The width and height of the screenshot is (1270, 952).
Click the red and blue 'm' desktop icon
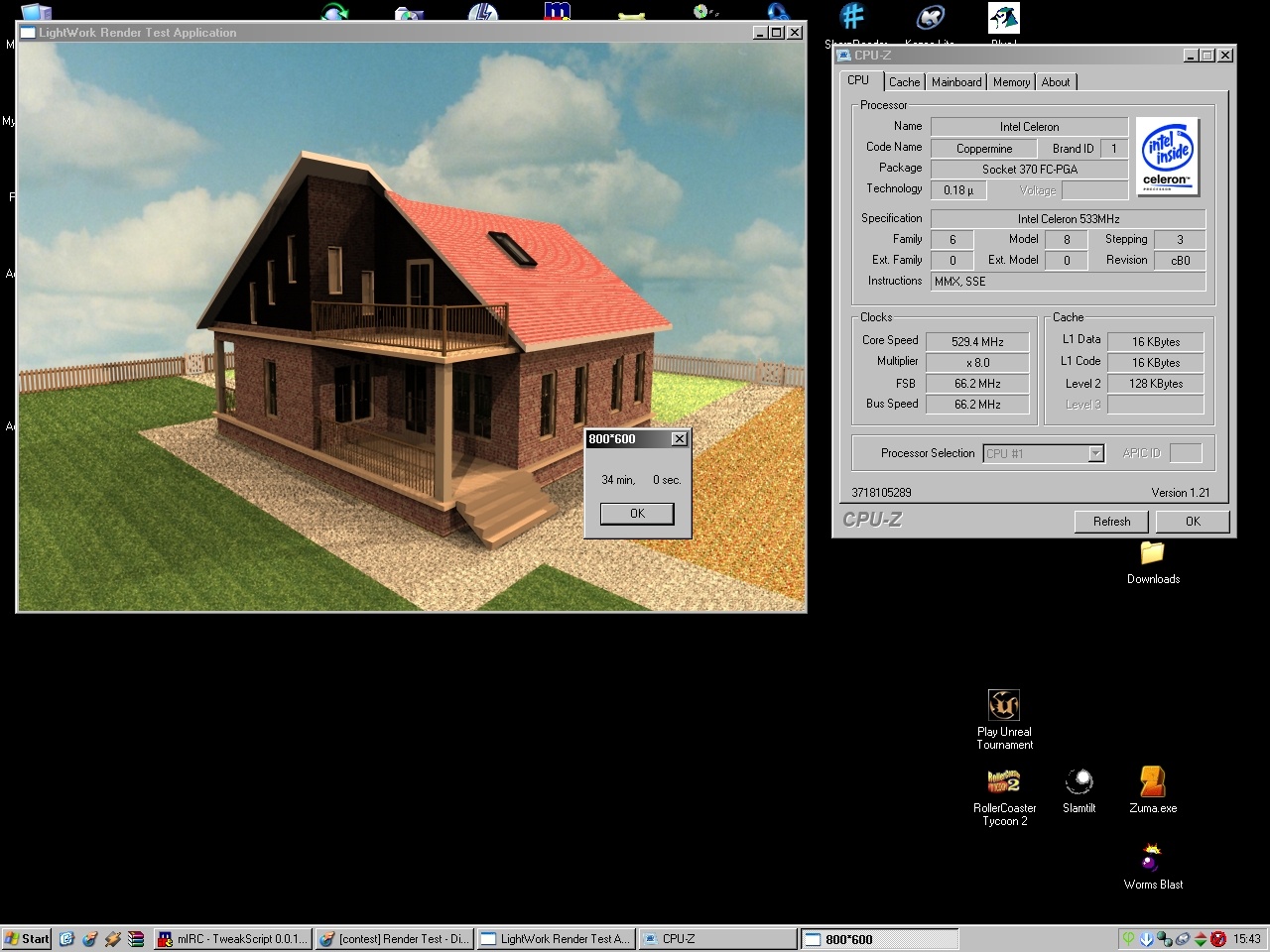coord(558,12)
